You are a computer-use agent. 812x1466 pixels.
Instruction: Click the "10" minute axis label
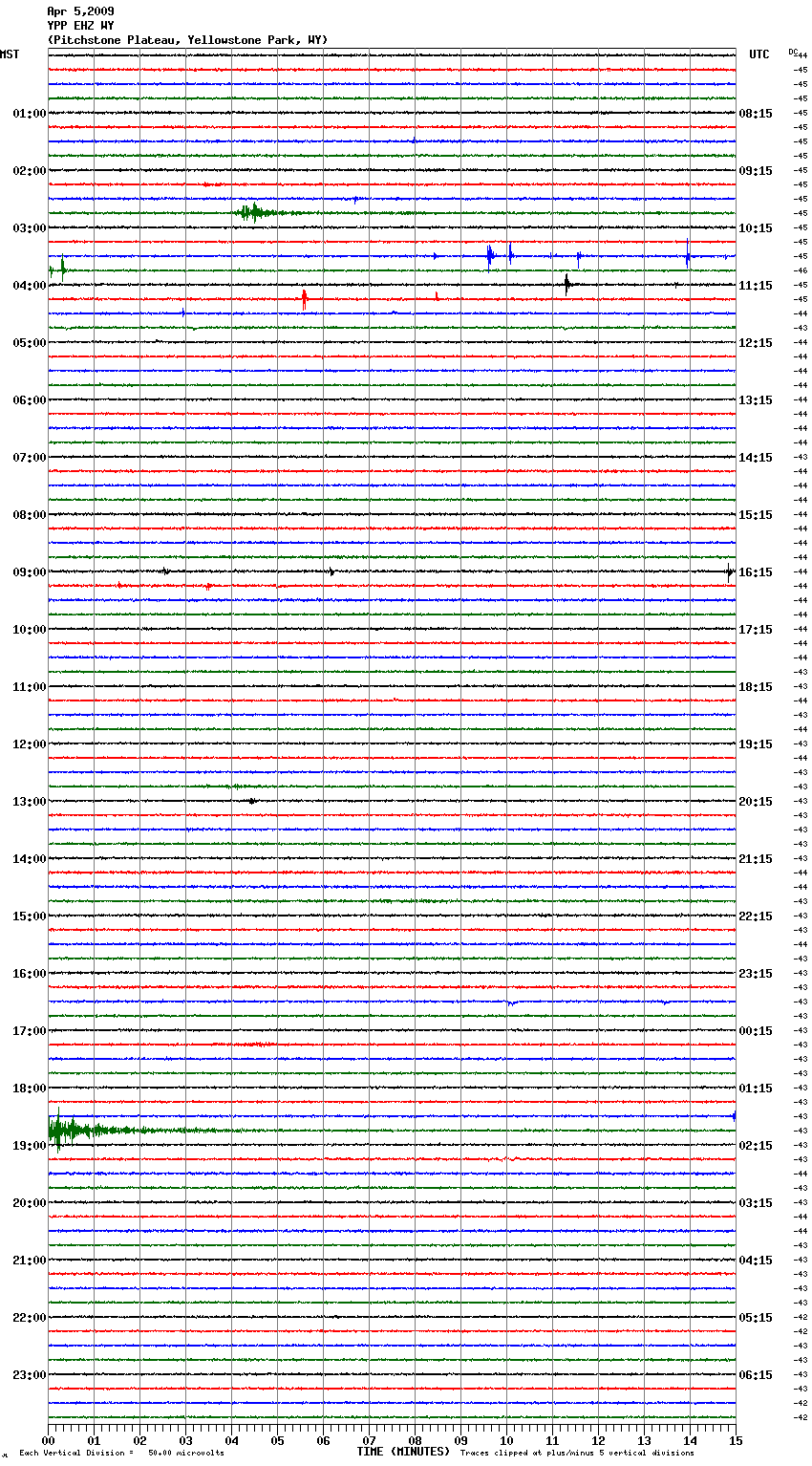tap(506, 1440)
